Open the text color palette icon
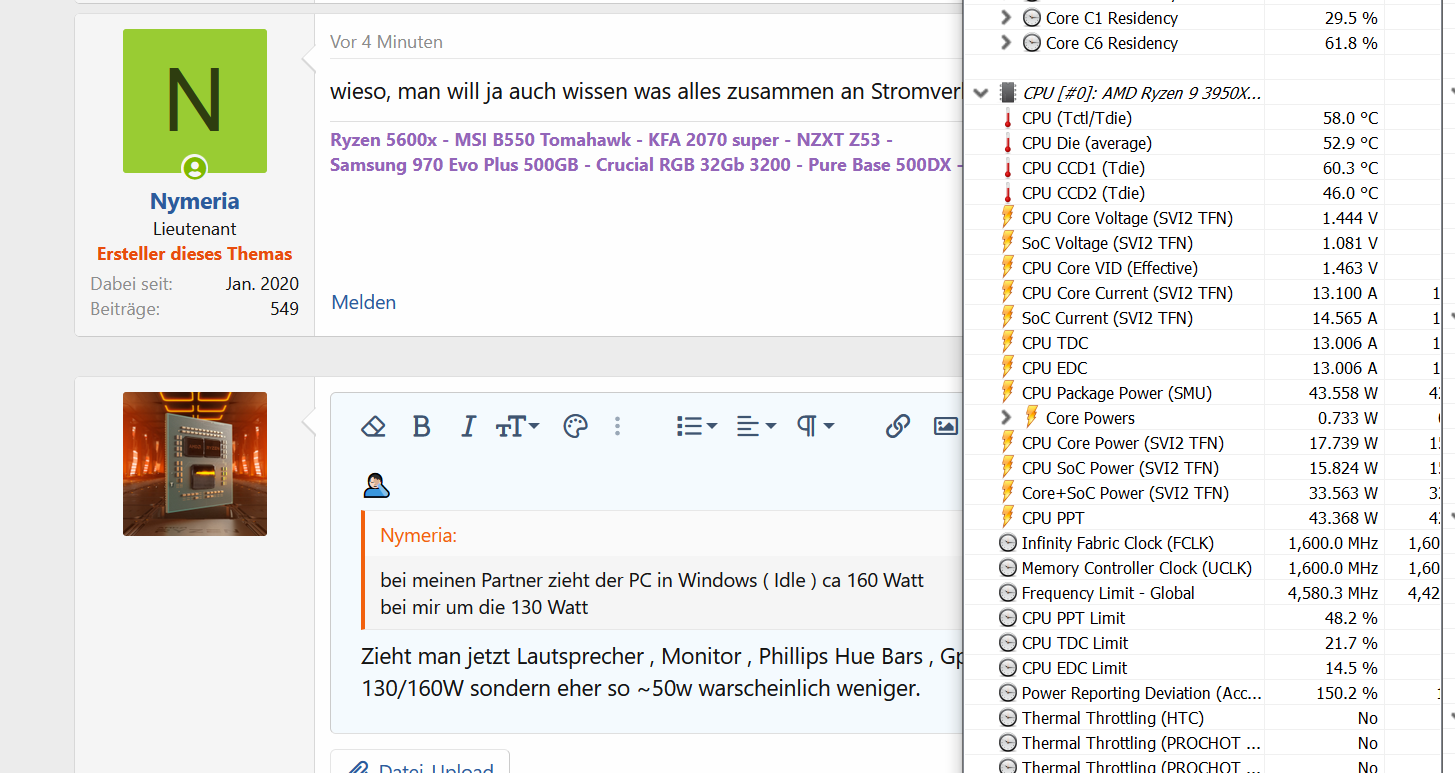The width and height of the screenshot is (1455, 773). [575, 427]
